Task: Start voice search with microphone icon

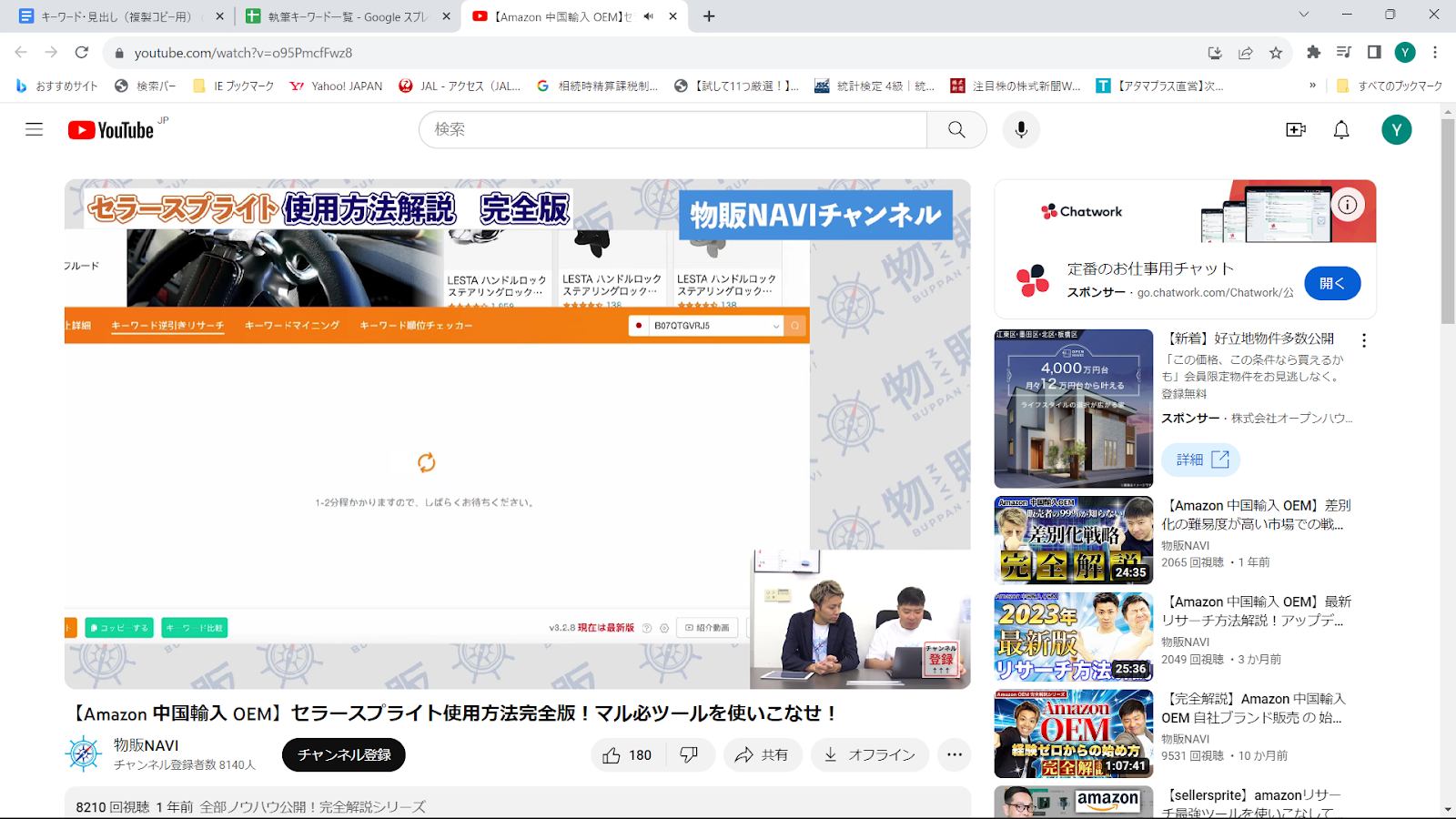Action: [x=1021, y=129]
